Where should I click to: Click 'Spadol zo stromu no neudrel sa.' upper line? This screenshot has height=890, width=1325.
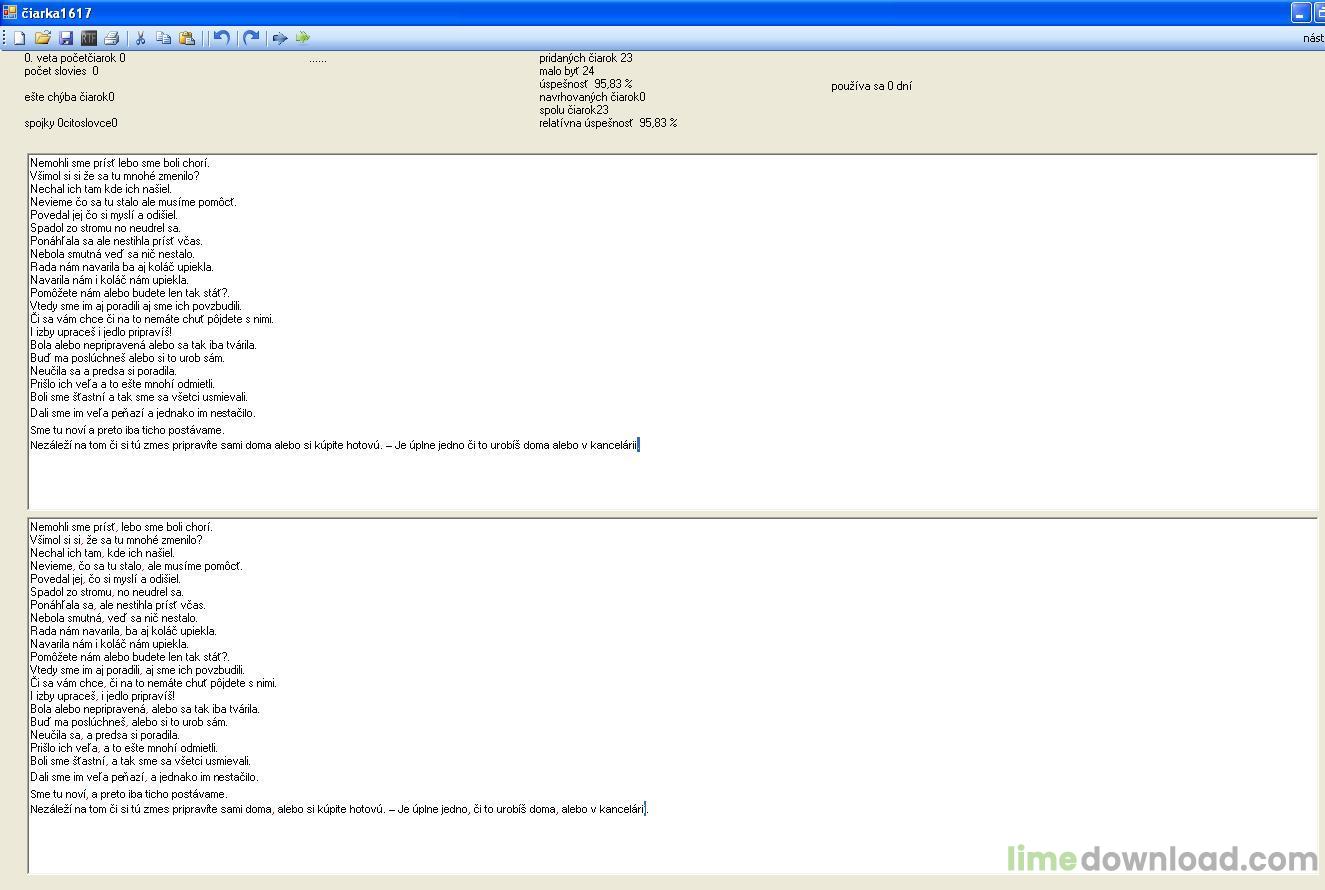click(x=105, y=228)
